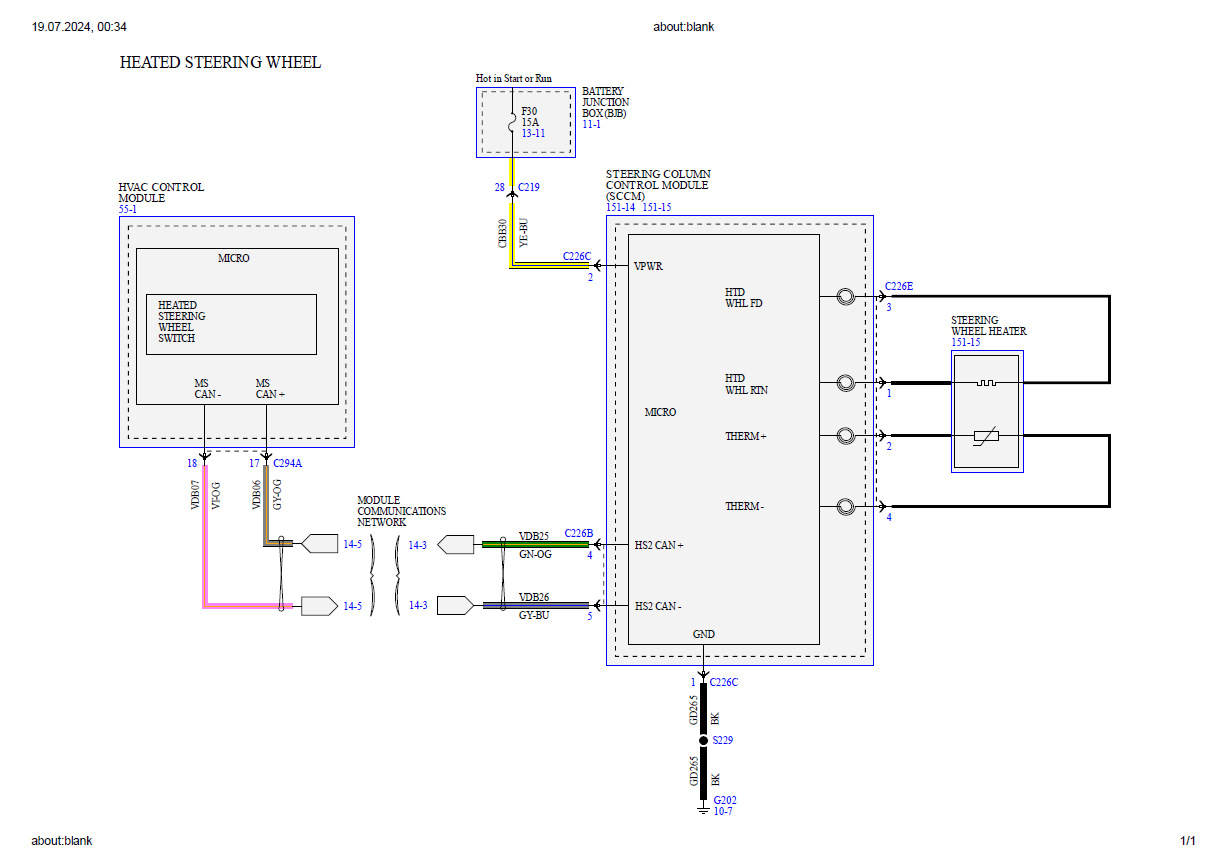Click the C226E connector label

(x=899, y=286)
